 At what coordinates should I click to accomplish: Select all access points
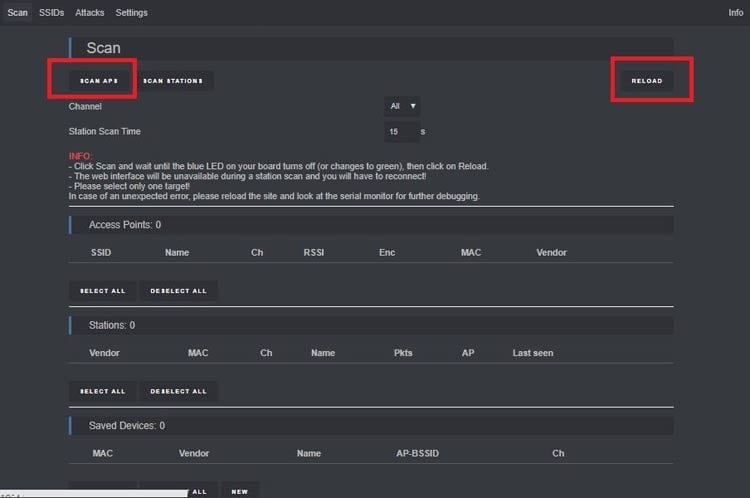[x=103, y=291]
